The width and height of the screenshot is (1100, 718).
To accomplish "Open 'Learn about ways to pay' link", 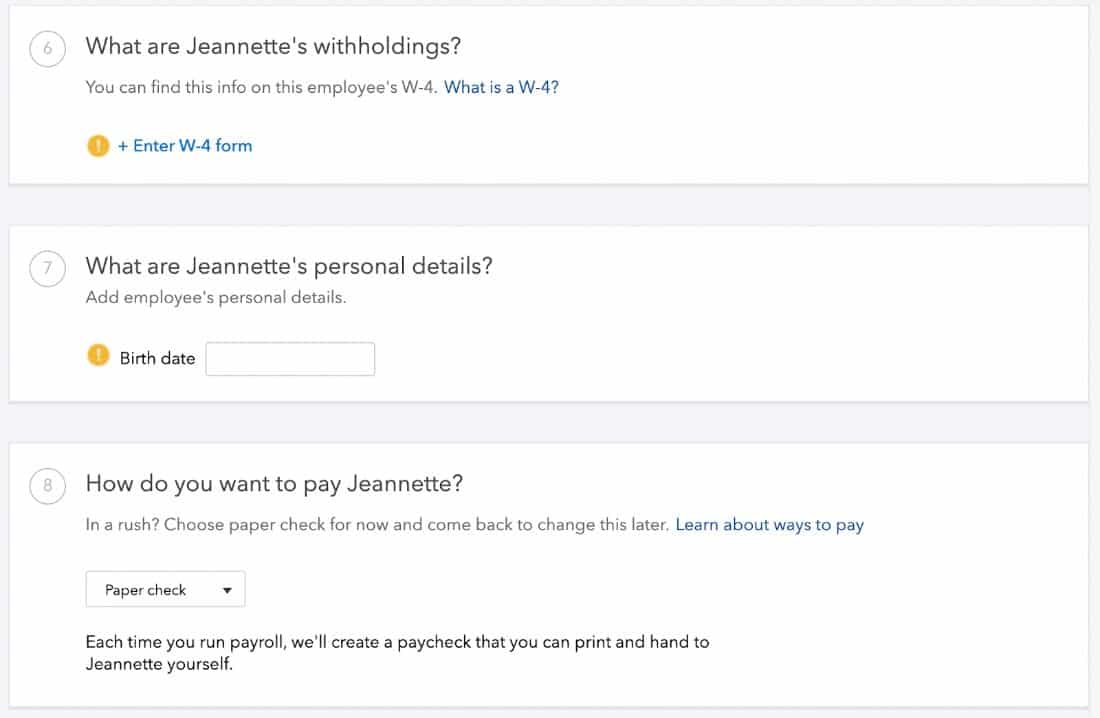I will [770, 525].
